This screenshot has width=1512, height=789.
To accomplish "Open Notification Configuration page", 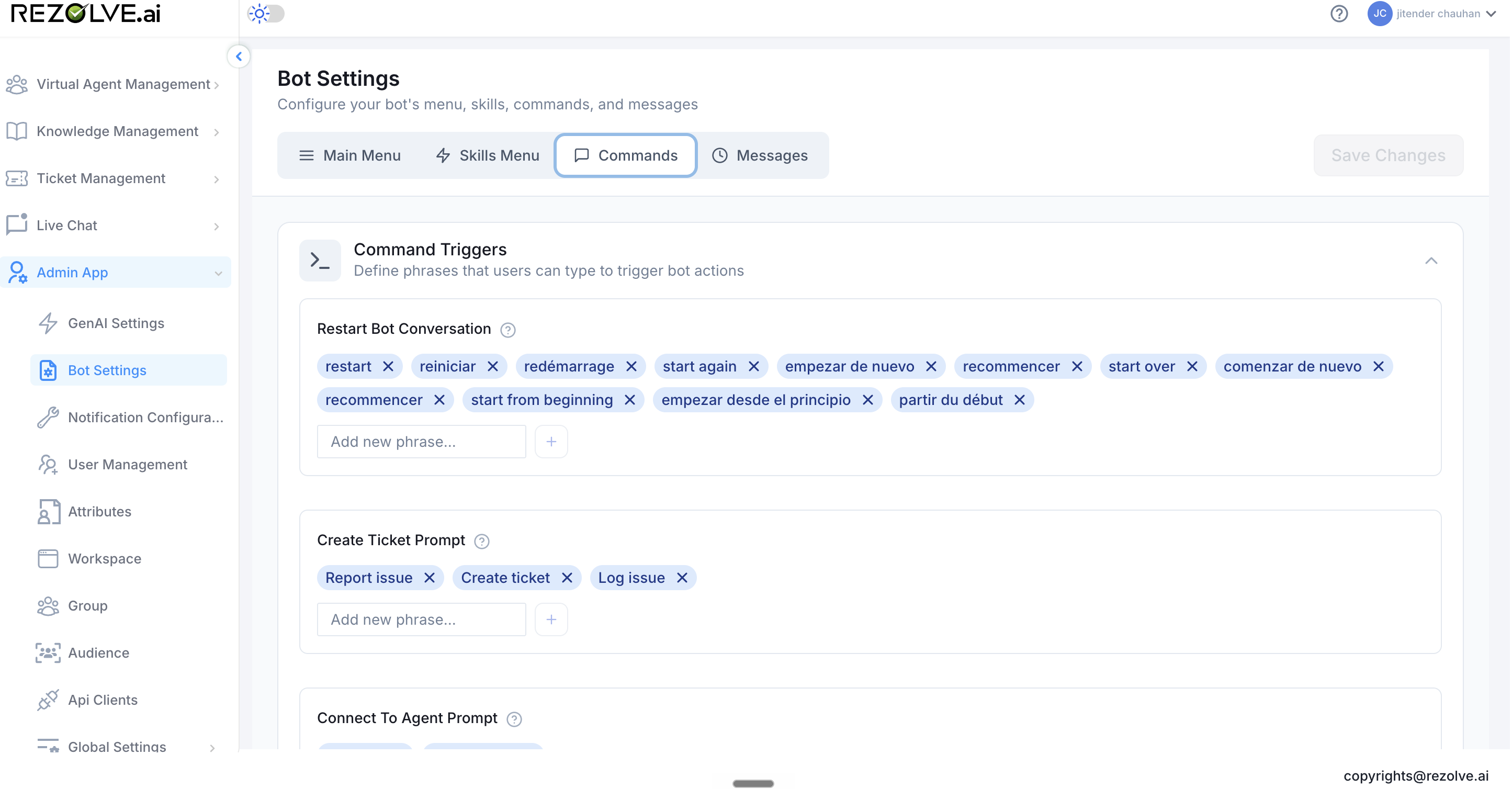I will 129,417.
